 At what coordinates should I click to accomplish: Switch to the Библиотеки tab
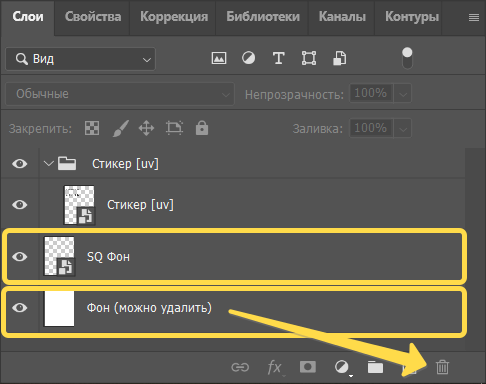point(263,17)
